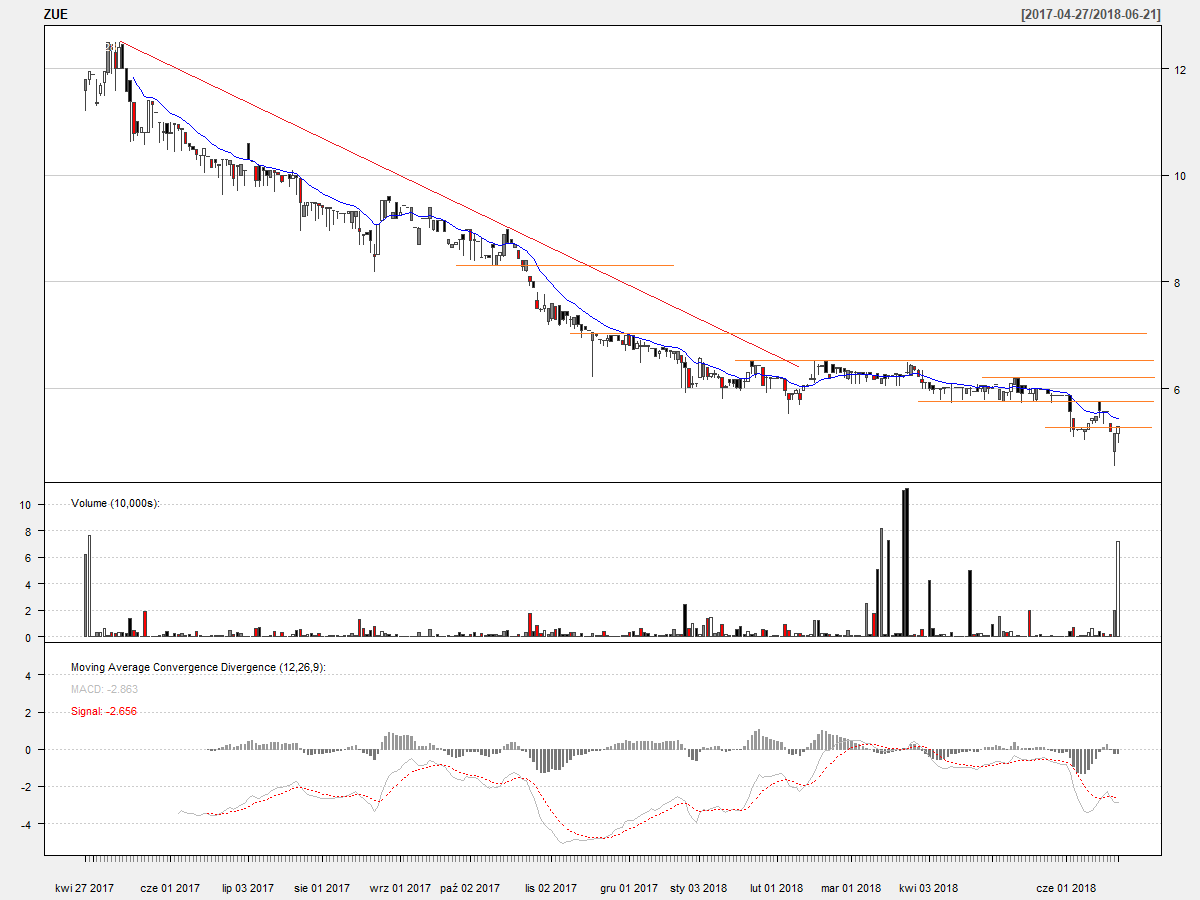
Task: Click the date label kwi 03 2018
Action: point(929,888)
